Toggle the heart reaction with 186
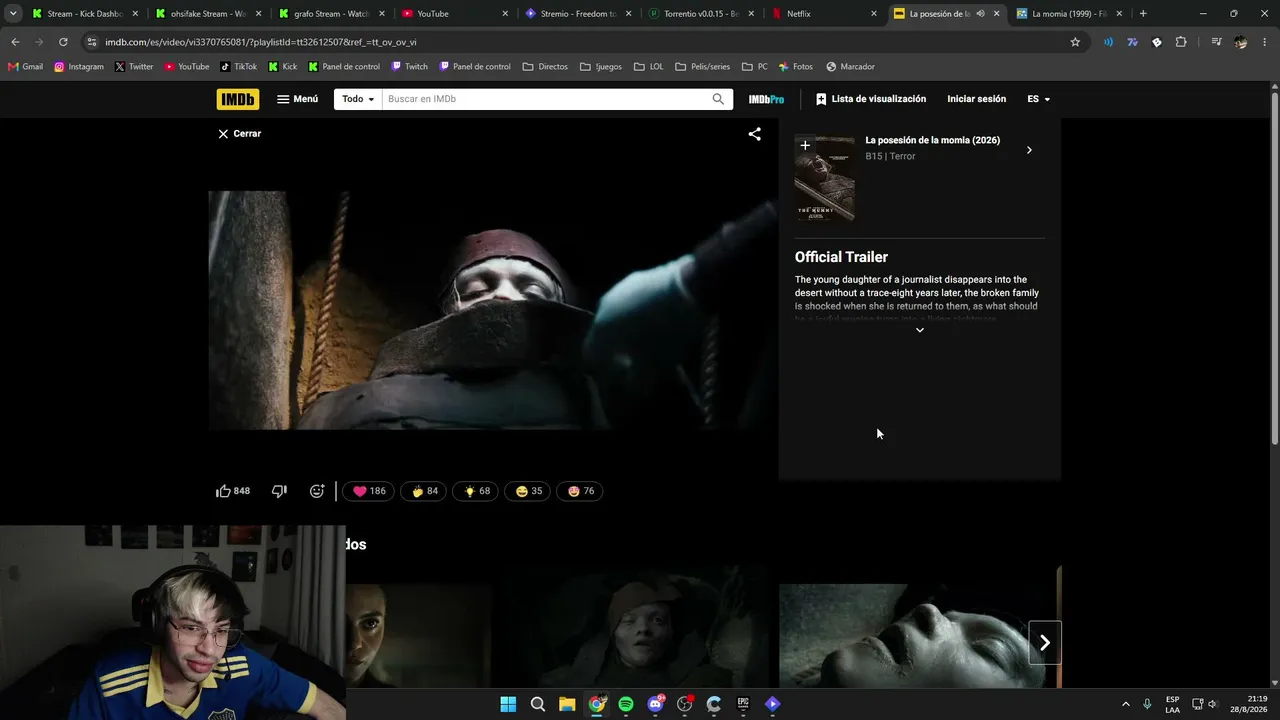Viewport: 1280px width, 720px height. (369, 491)
